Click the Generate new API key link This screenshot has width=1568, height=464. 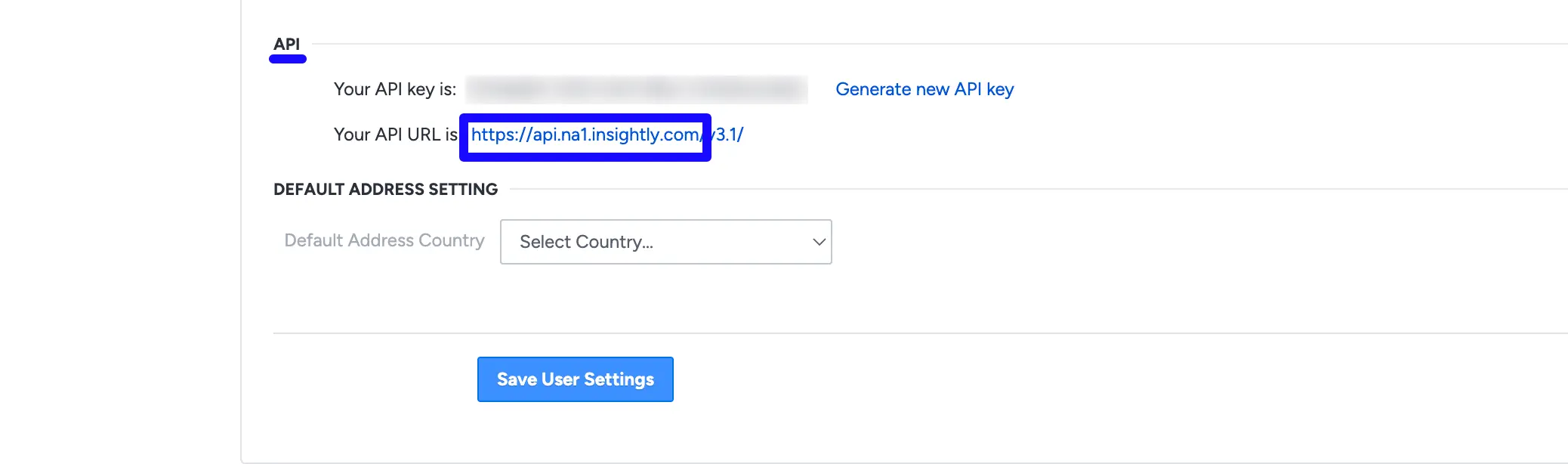pyautogui.click(x=924, y=89)
